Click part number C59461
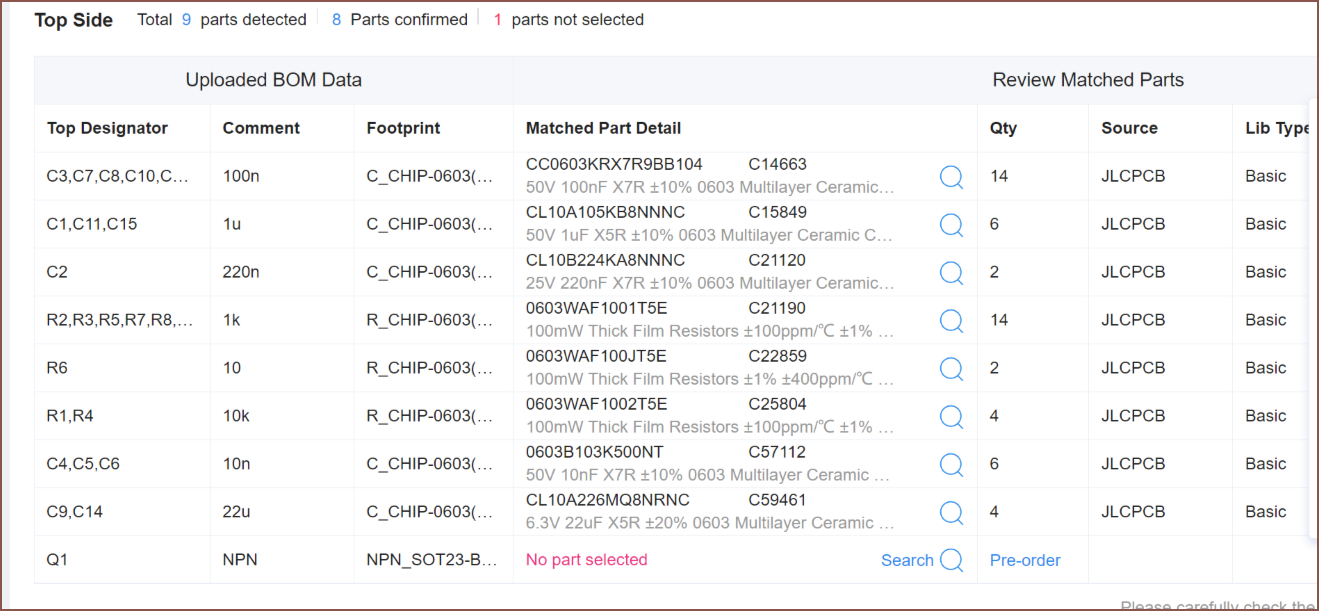 [777, 500]
